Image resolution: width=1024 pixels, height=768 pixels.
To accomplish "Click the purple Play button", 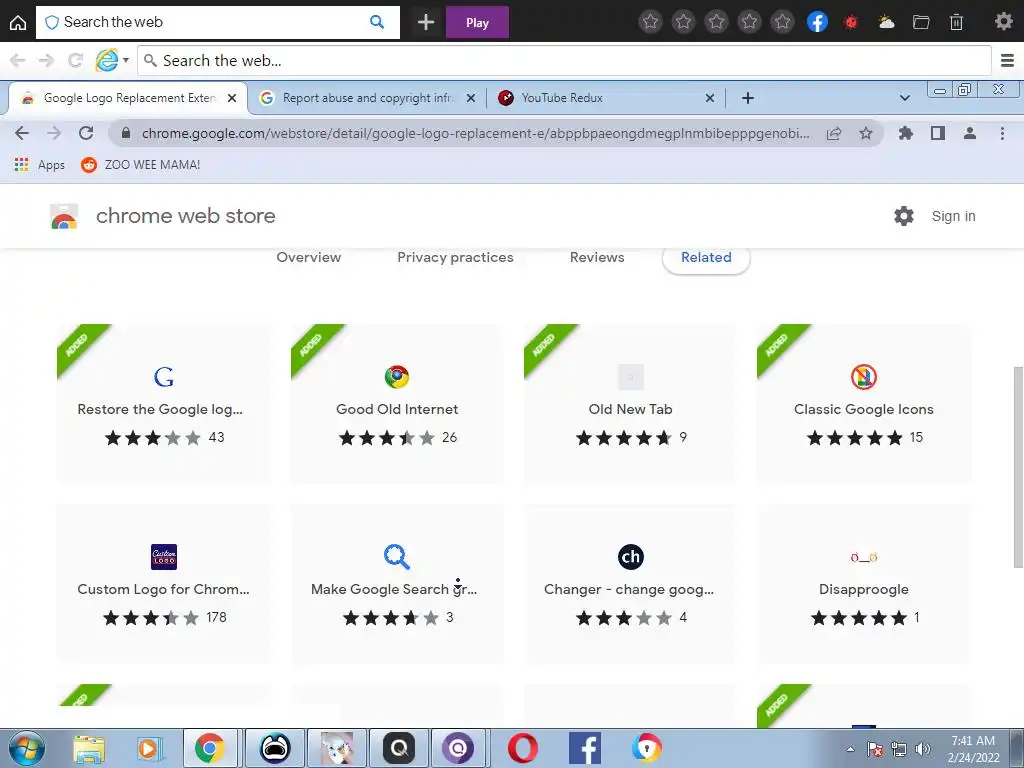I will point(477,22).
